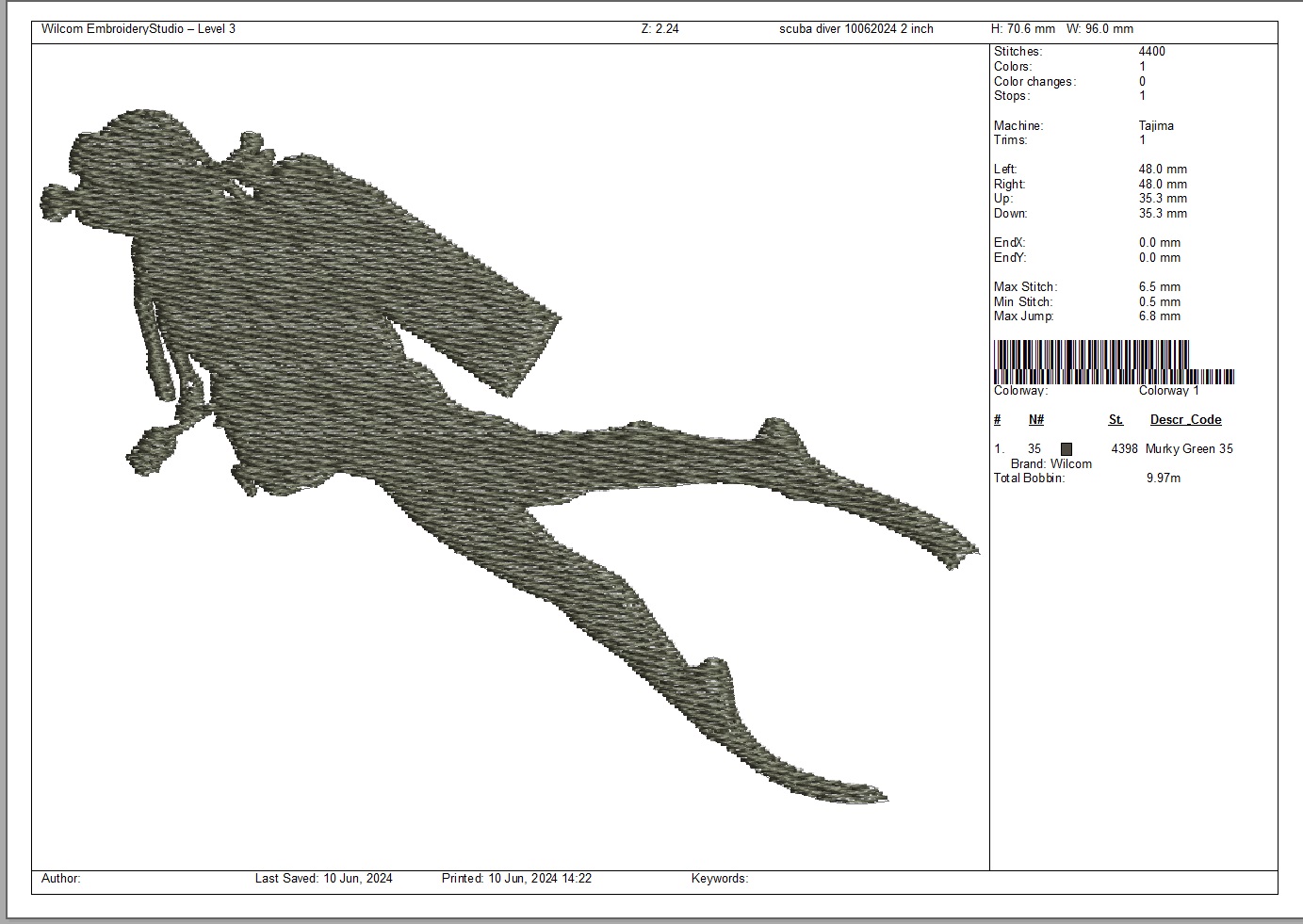This screenshot has height=924, width=1303.
Task: Select the Last Saved date text
Action: click(x=323, y=879)
